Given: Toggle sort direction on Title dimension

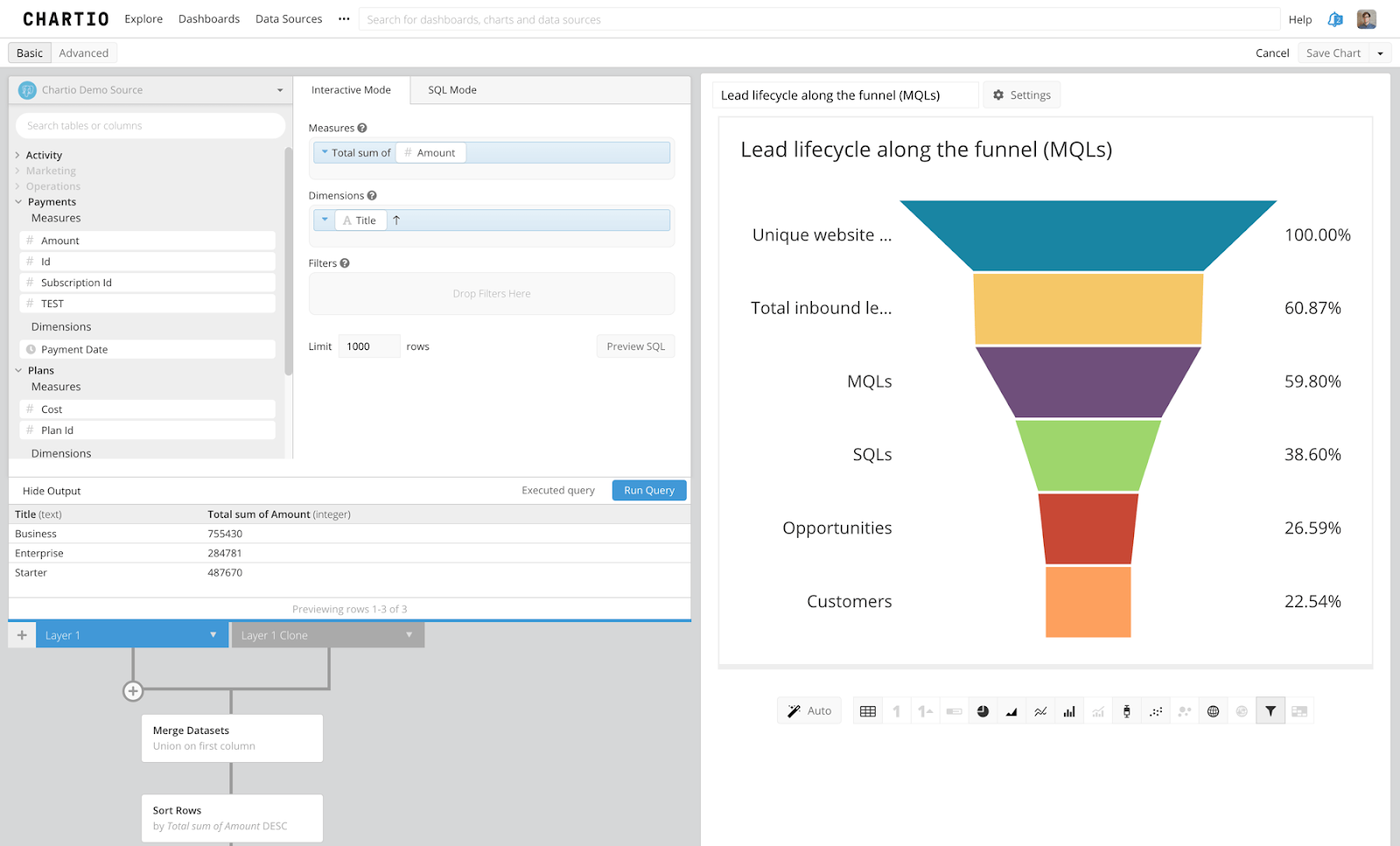Looking at the screenshot, I should [x=395, y=220].
